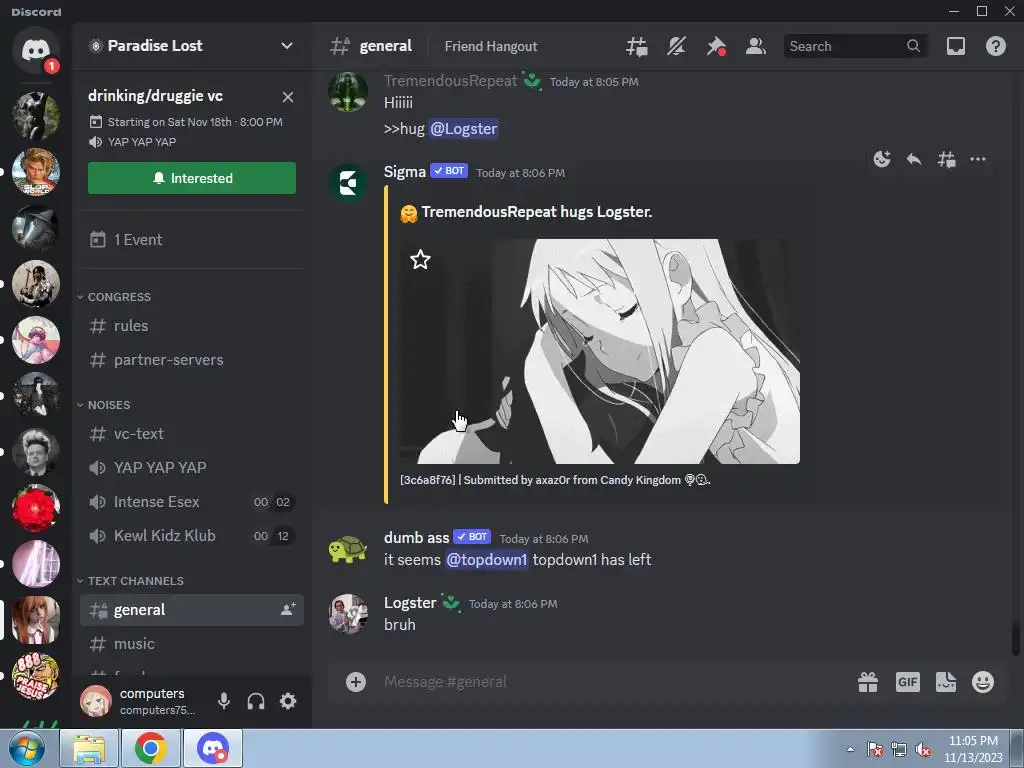This screenshot has height=768, width=1024.
Task: Select the red rose server icon
Action: coord(36,508)
